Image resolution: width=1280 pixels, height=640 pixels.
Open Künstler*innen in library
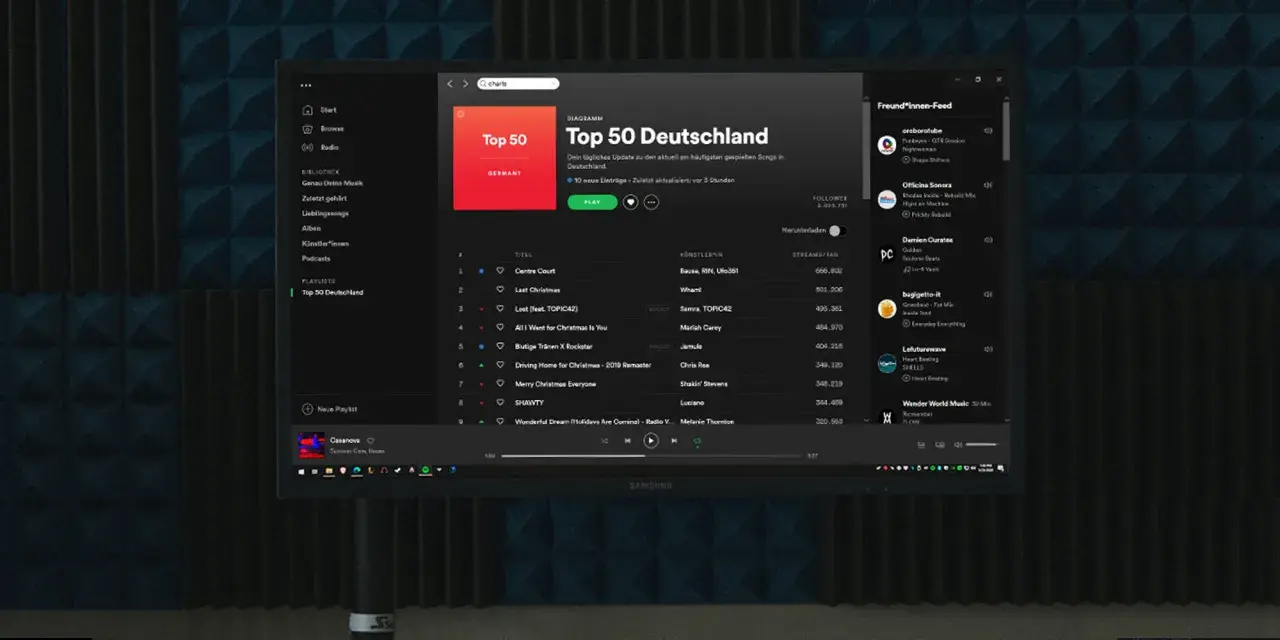tap(325, 243)
